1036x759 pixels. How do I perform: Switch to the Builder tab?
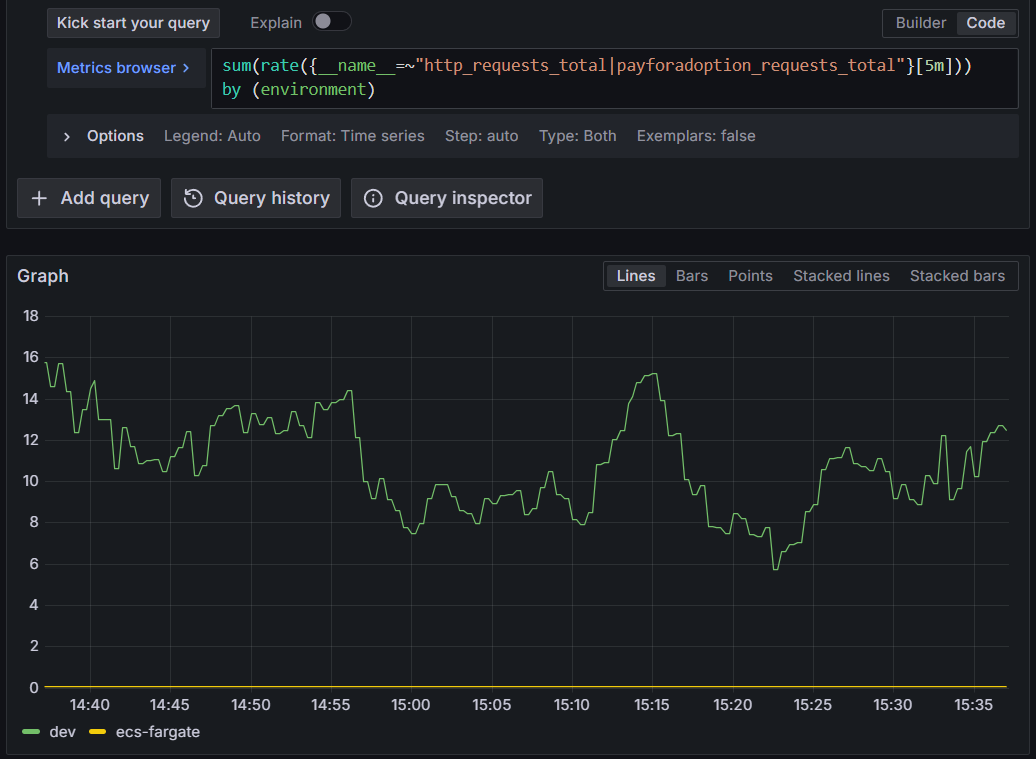tap(920, 22)
